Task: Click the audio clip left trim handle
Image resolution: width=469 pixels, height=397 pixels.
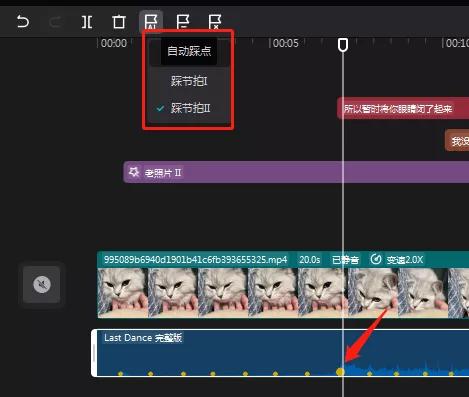Action: coord(94,353)
